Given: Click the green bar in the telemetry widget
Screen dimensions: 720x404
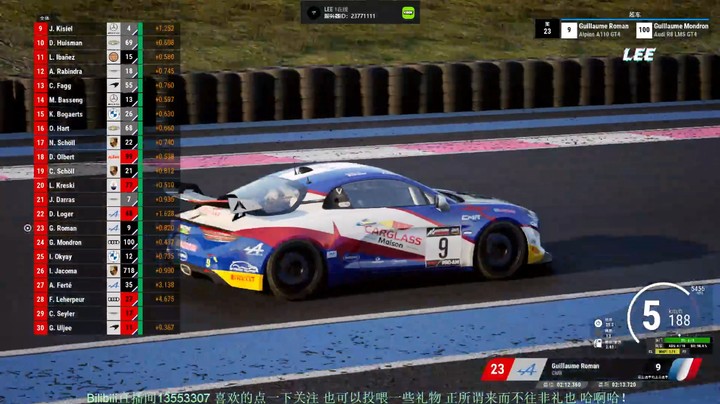Looking at the screenshot, I should click(x=686, y=340).
